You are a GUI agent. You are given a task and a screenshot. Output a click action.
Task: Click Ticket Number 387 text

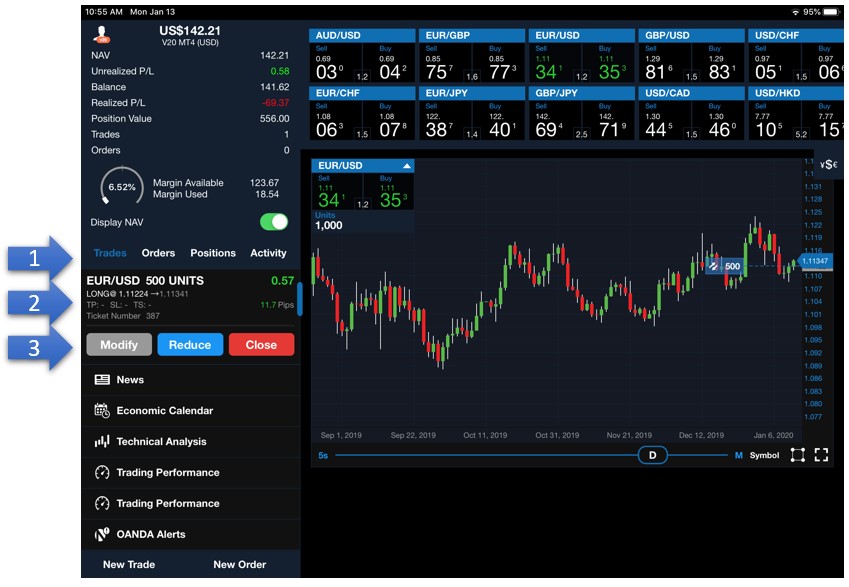123,316
